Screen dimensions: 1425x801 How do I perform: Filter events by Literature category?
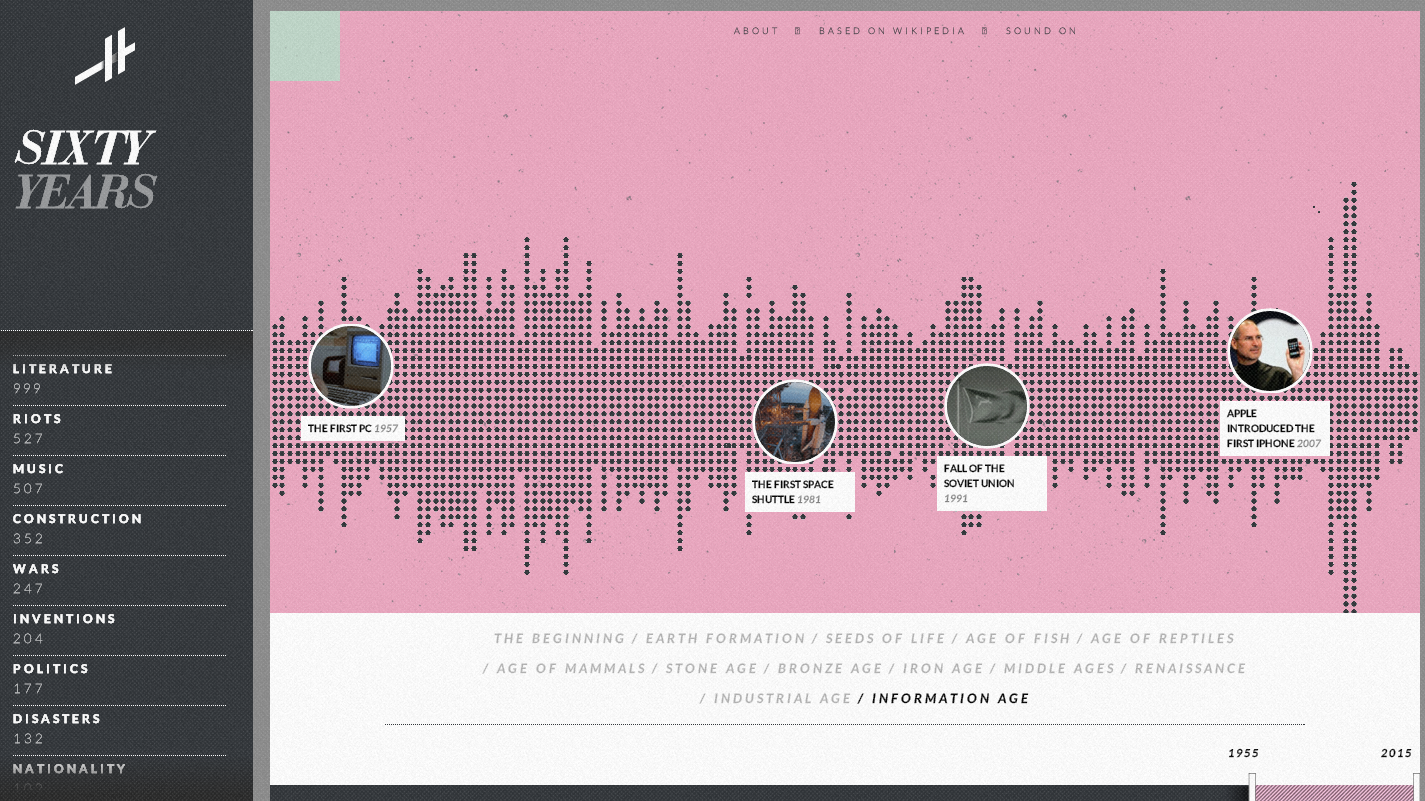(x=63, y=369)
